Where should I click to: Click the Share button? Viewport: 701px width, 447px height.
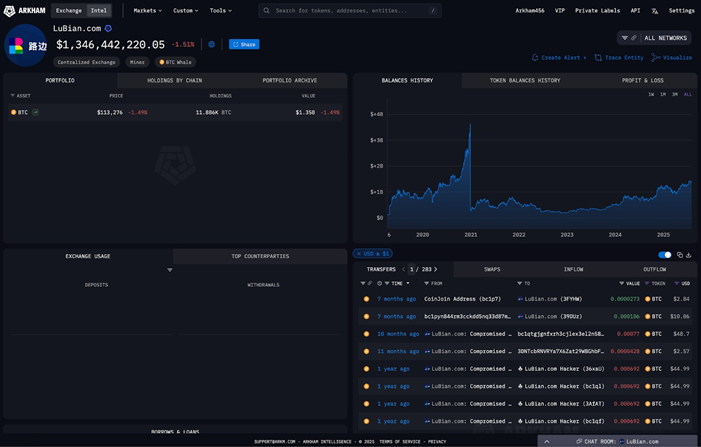point(244,45)
